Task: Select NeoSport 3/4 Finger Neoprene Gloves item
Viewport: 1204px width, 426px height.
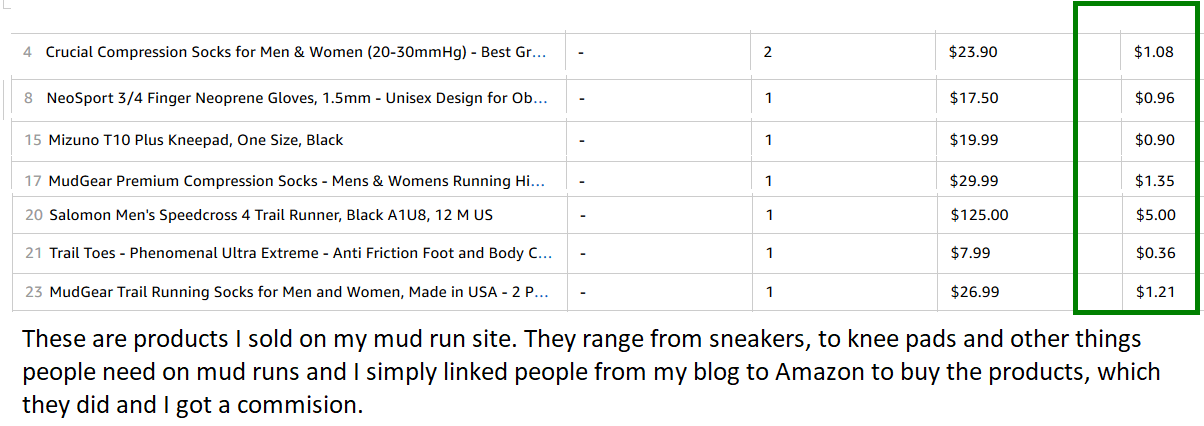Action: (298, 99)
